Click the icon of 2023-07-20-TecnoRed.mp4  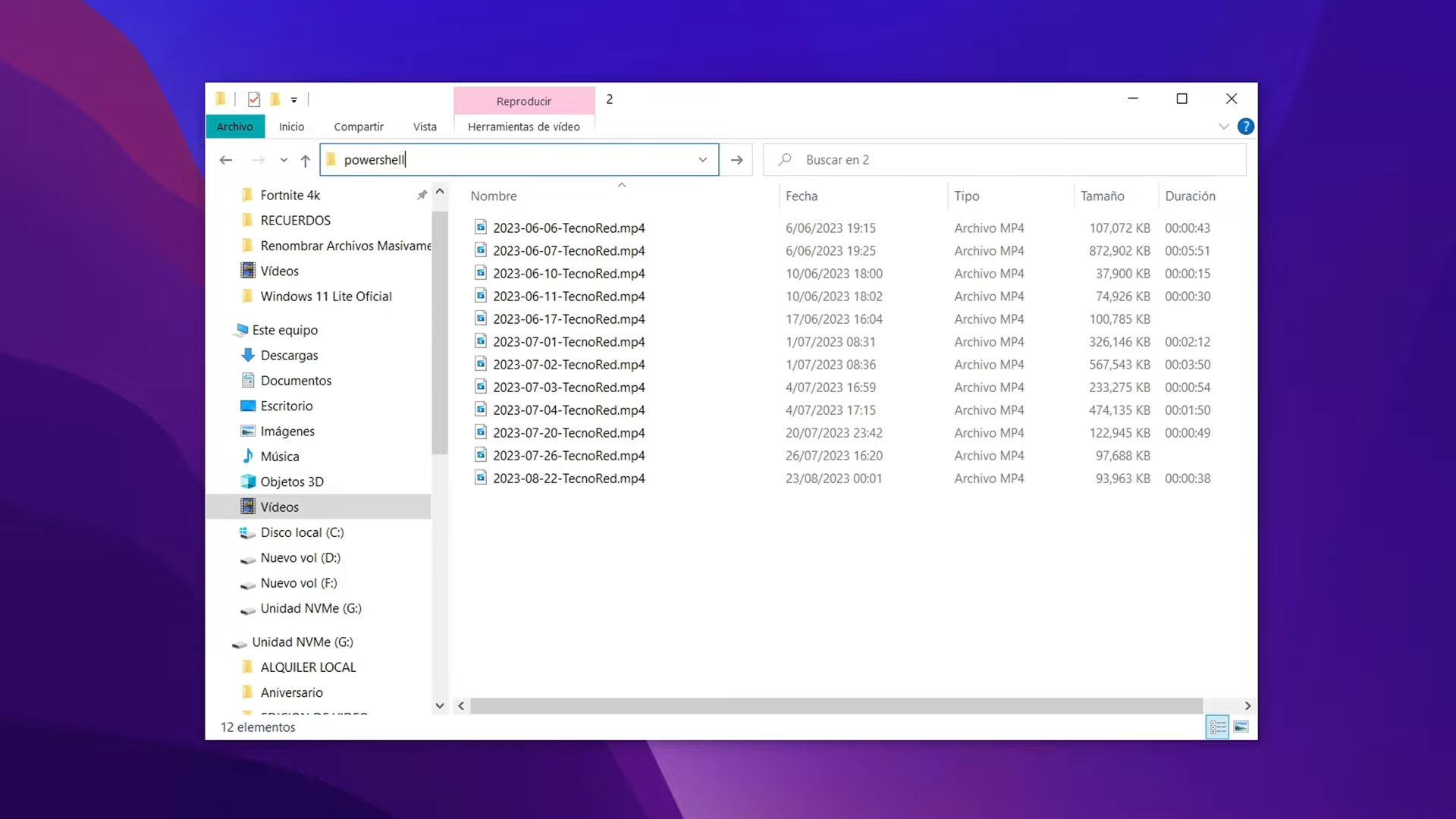tap(481, 431)
